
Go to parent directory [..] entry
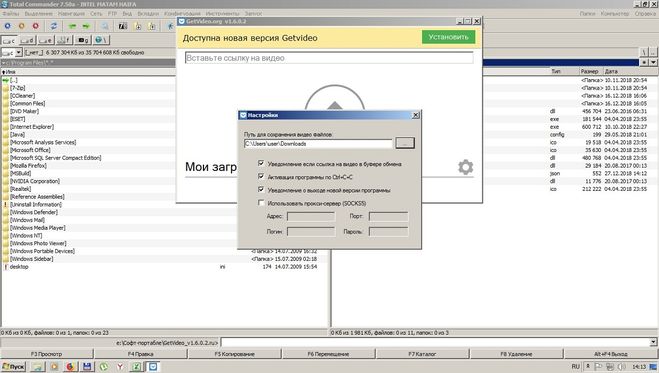(13, 80)
